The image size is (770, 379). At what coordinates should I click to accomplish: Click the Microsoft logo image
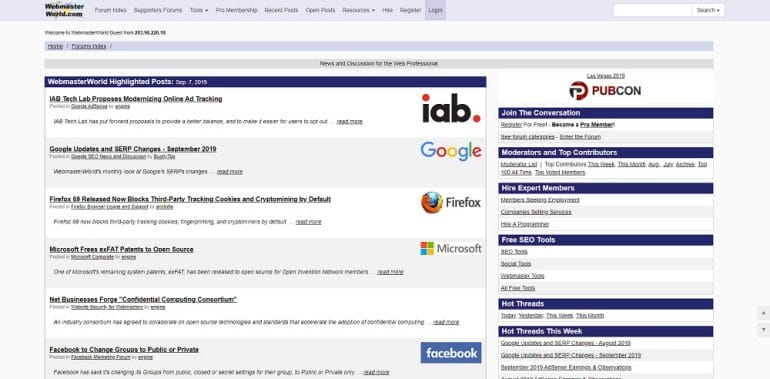click(x=451, y=248)
